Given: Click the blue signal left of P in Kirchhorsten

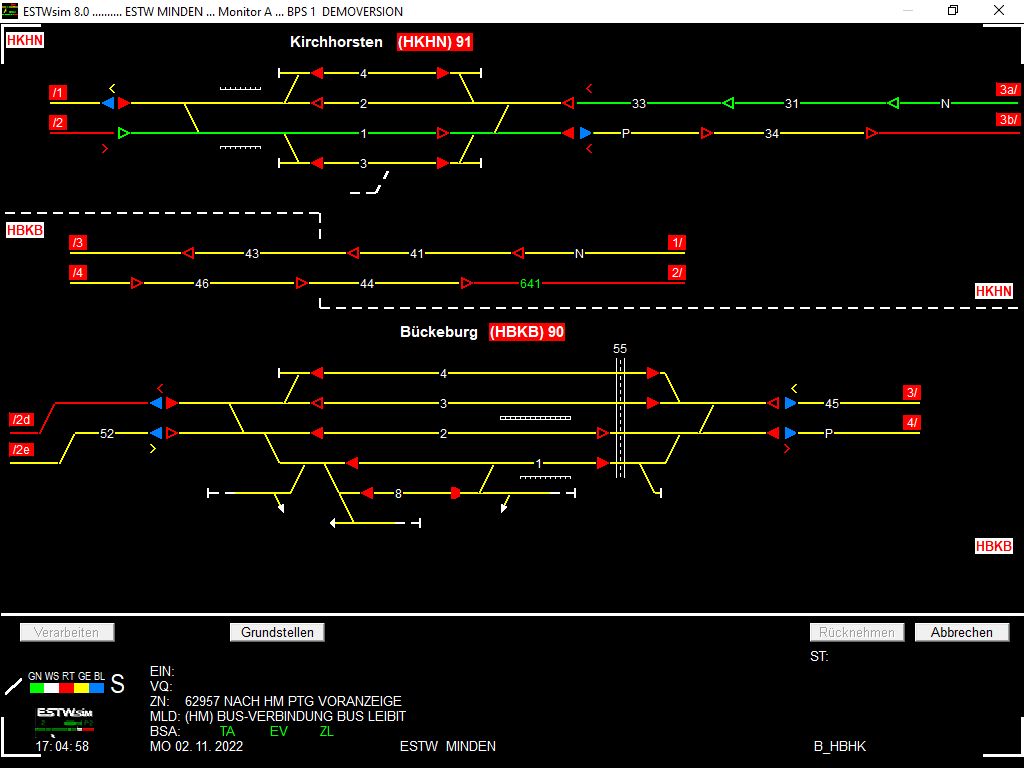Looking at the screenshot, I should point(586,133).
